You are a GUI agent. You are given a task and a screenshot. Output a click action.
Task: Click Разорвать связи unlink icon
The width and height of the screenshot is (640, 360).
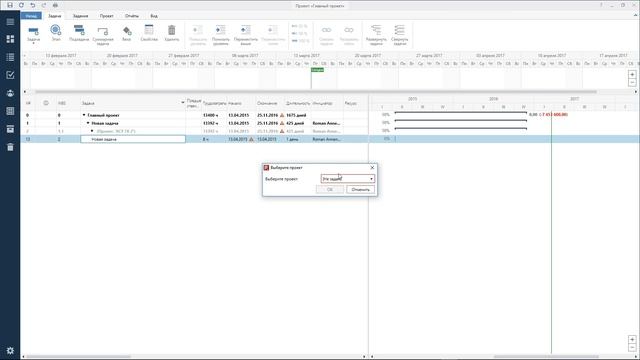[349, 35]
